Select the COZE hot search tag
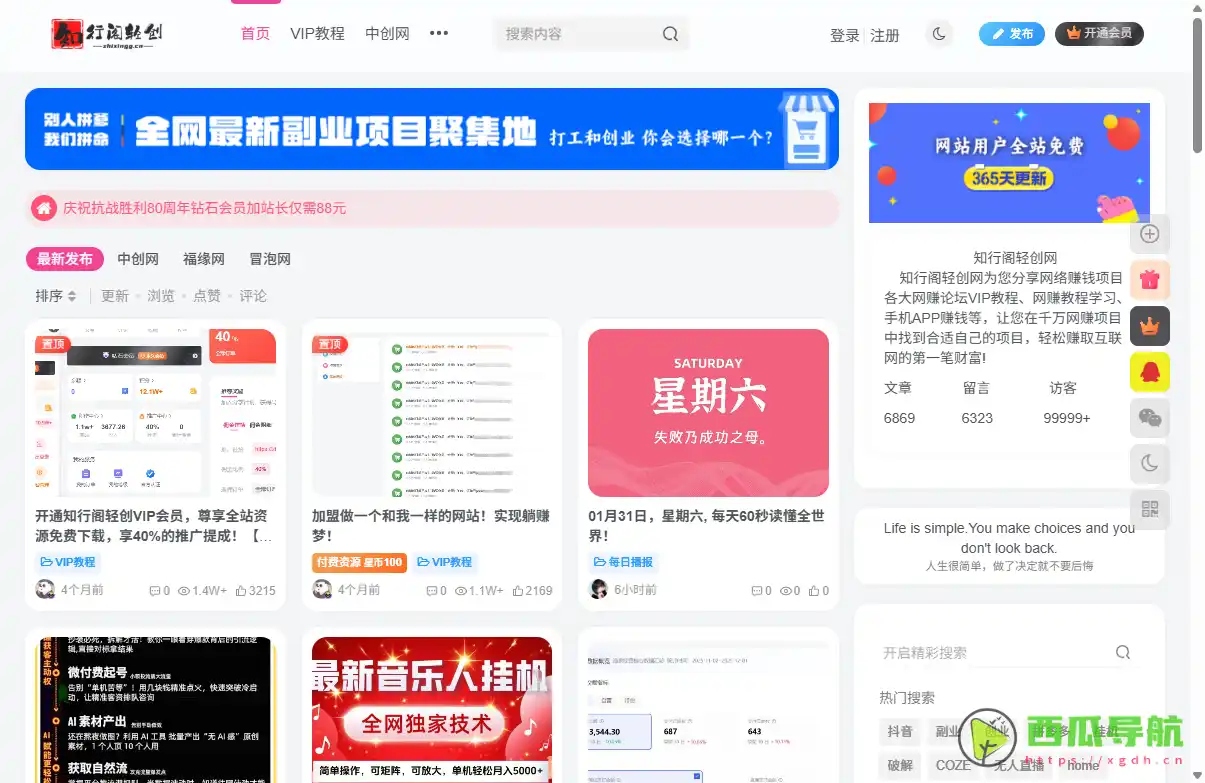Image resolution: width=1205 pixels, height=783 pixels. click(x=954, y=765)
